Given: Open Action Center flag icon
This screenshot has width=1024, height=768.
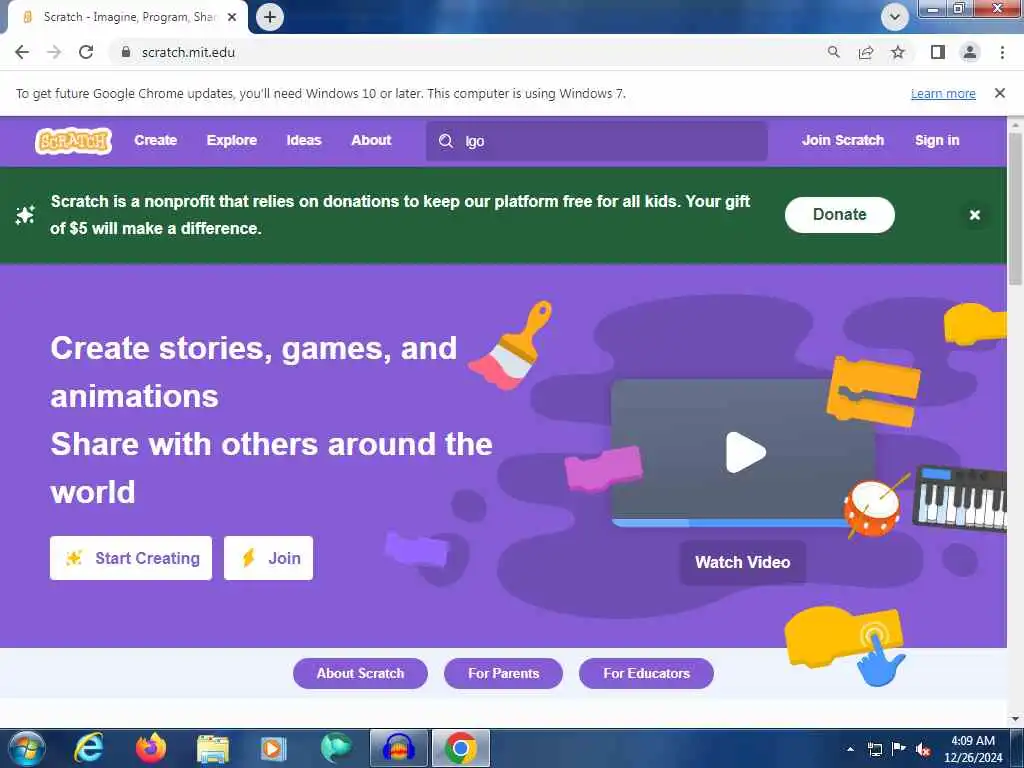Looking at the screenshot, I should (899, 749).
